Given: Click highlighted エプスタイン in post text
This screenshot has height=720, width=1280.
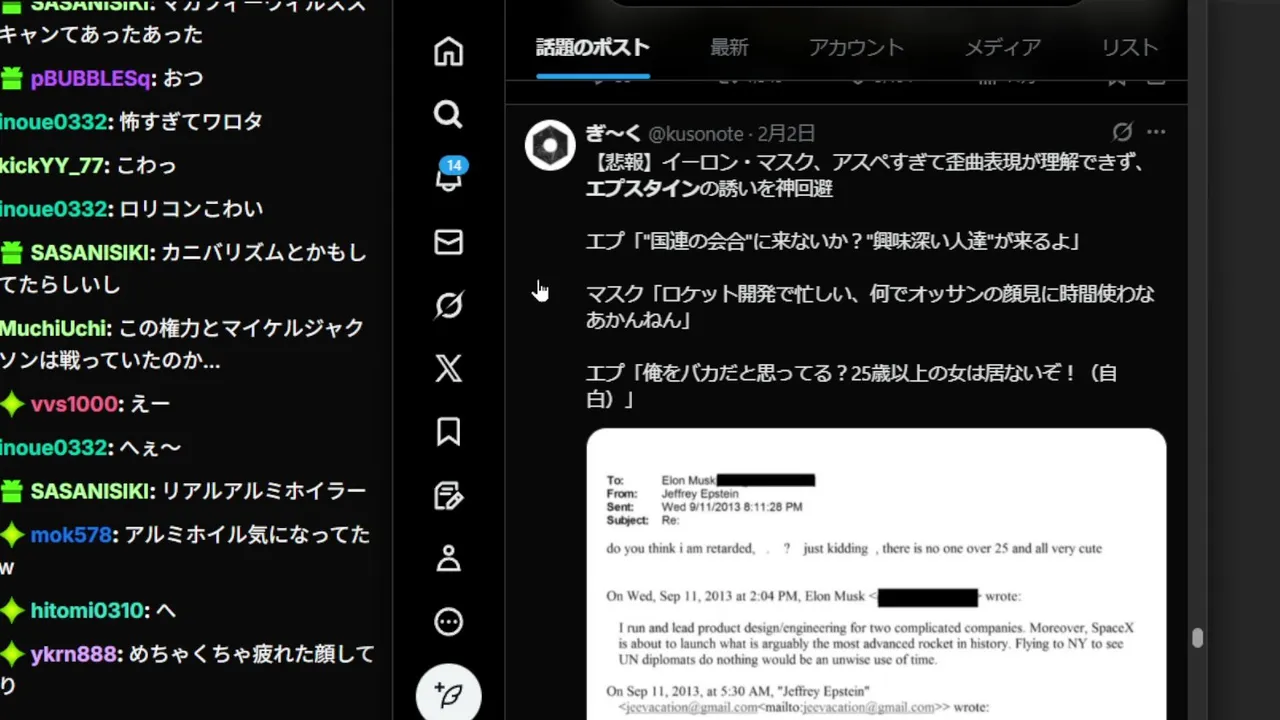Looking at the screenshot, I should coord(641,188).
